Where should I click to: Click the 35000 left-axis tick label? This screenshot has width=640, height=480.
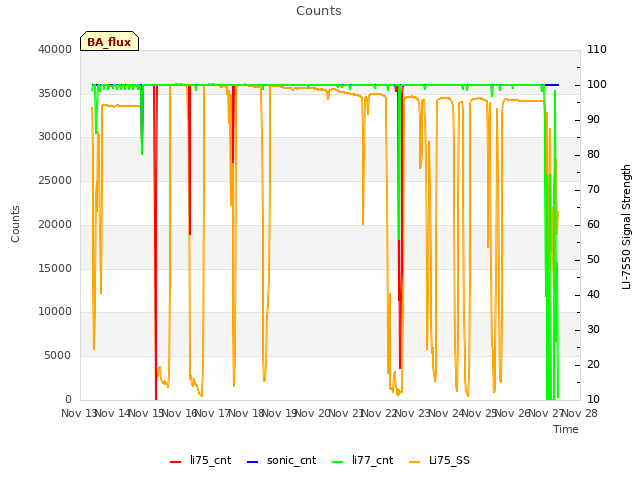(55, 93)
